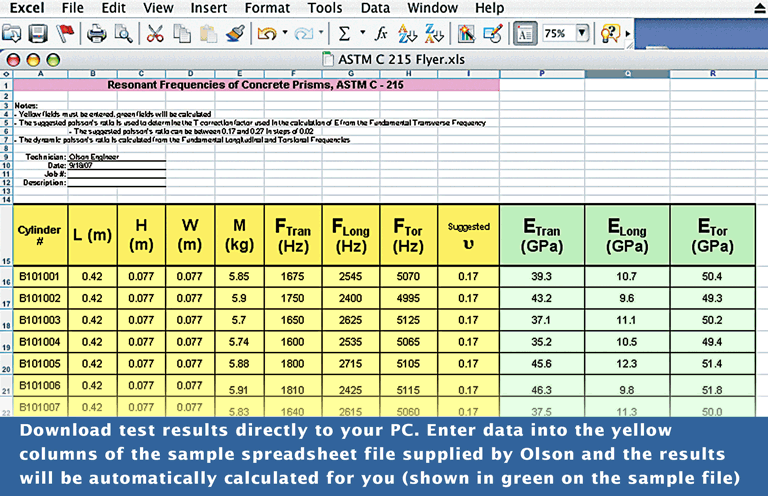Viewport: 768px width, 496px height.
Task: Select the Format Painter brush icon
Action: pos(236,34)
